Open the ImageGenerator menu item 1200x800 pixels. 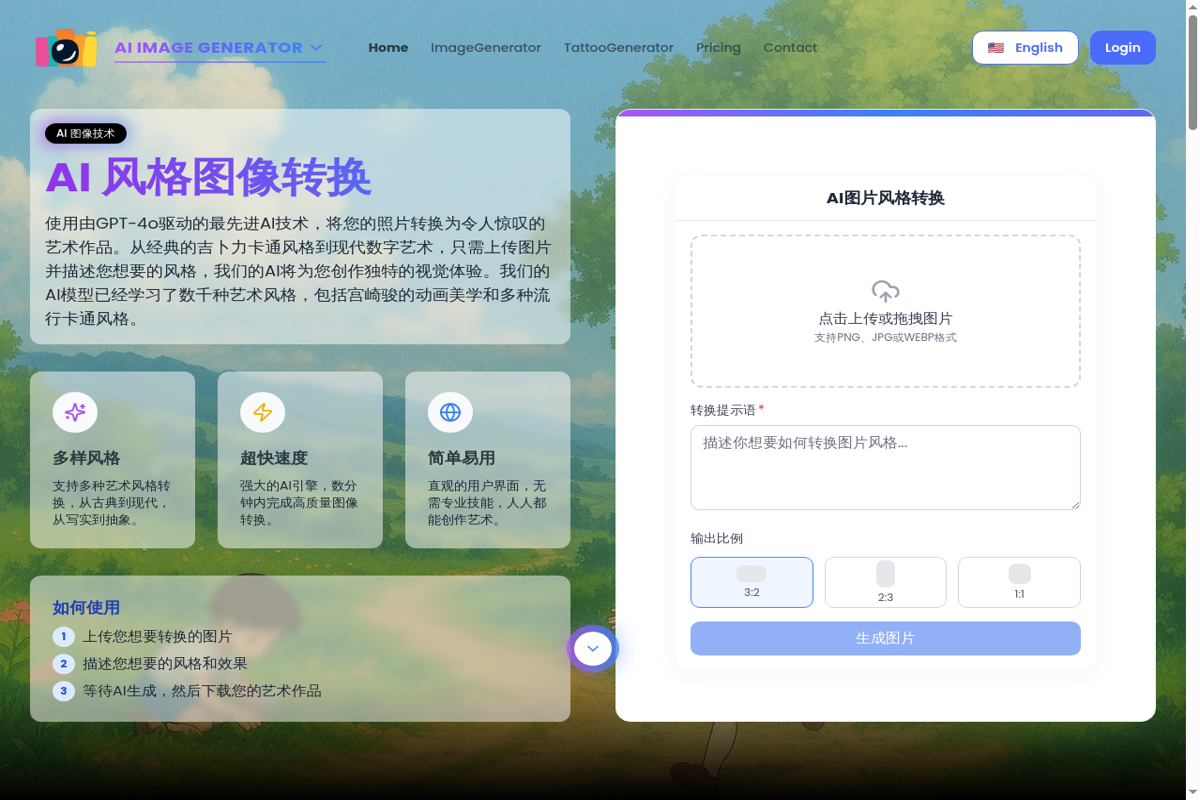(485, 47)
